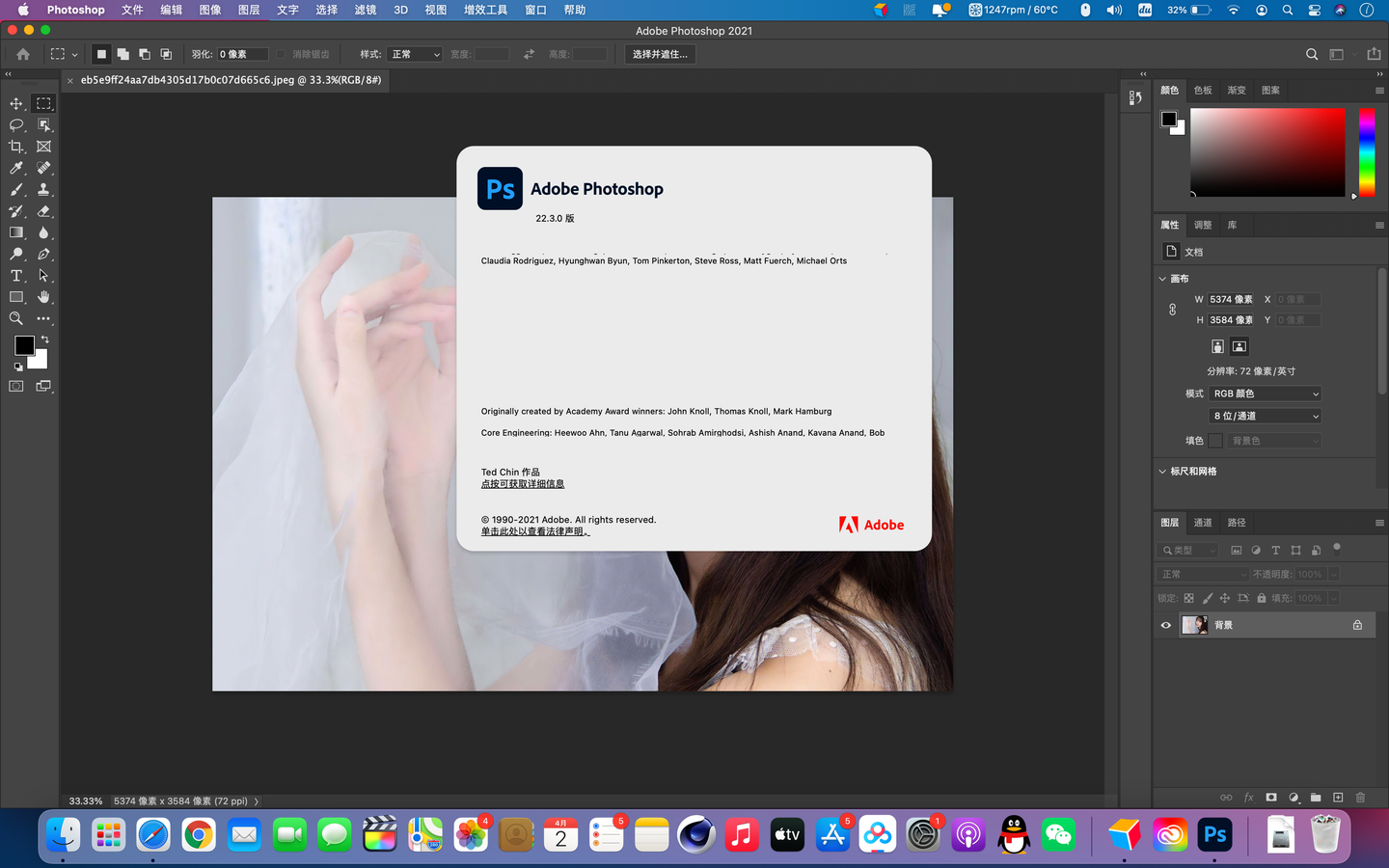Open the Layers panel options menu
Viewport: 1389px width, 868px height.
pos(1378,522)
